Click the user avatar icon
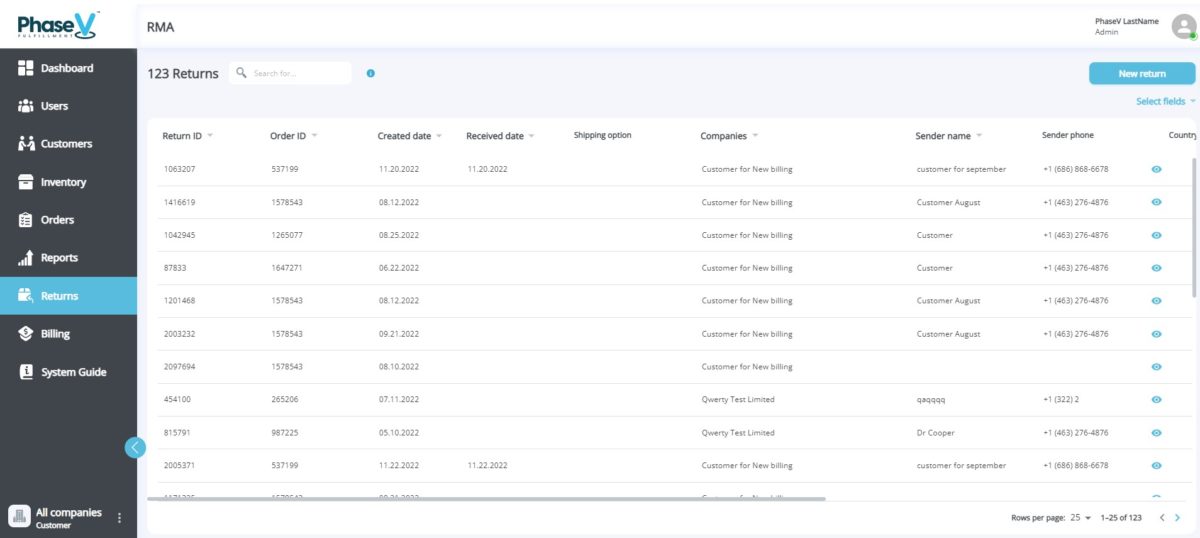The image size is (1200, 538). (x=1183, y=26)
